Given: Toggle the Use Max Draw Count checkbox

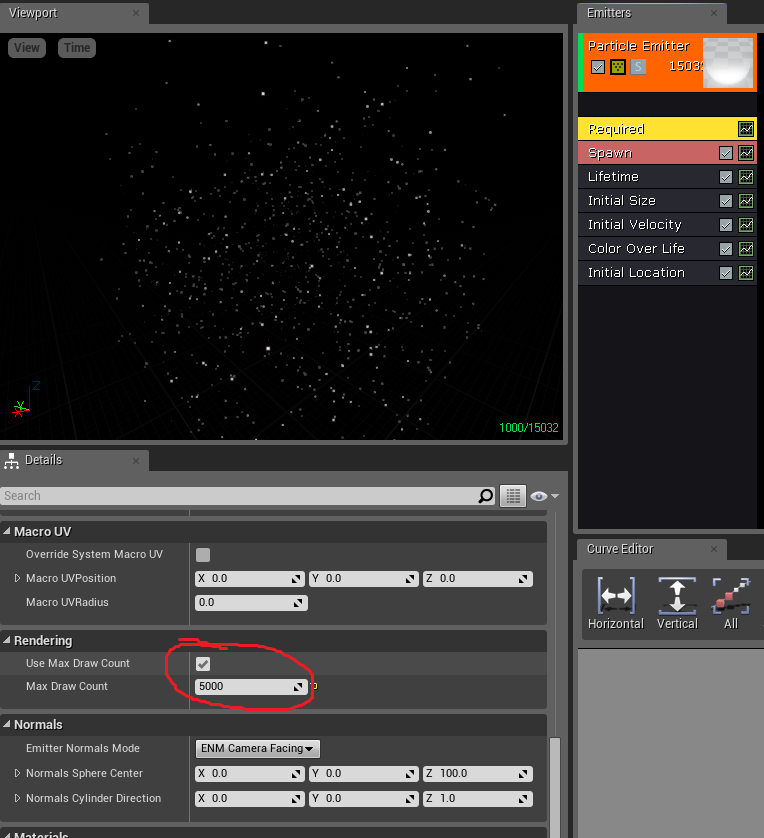Looking at the screenshot, I should coord(203,664).
